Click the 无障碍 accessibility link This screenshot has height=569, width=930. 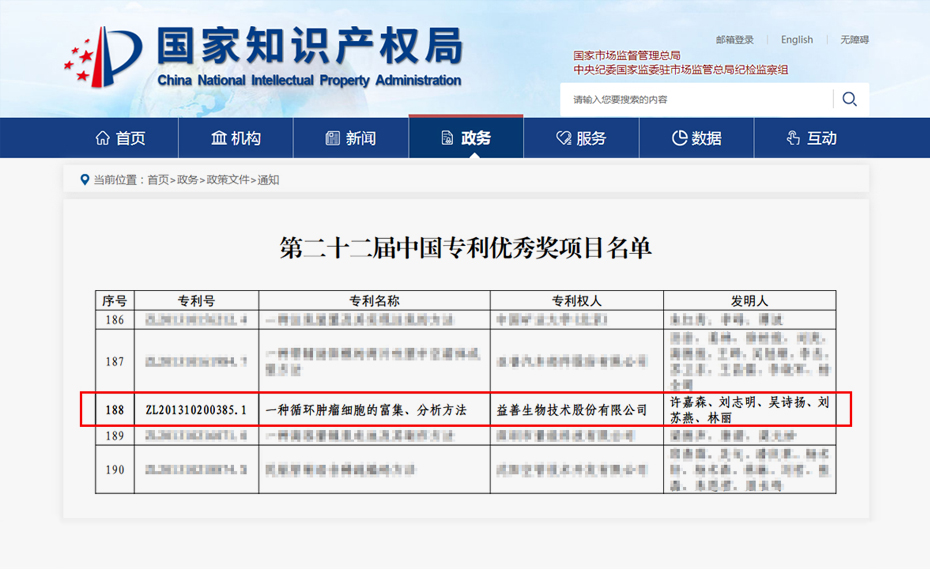coord(854,40)
